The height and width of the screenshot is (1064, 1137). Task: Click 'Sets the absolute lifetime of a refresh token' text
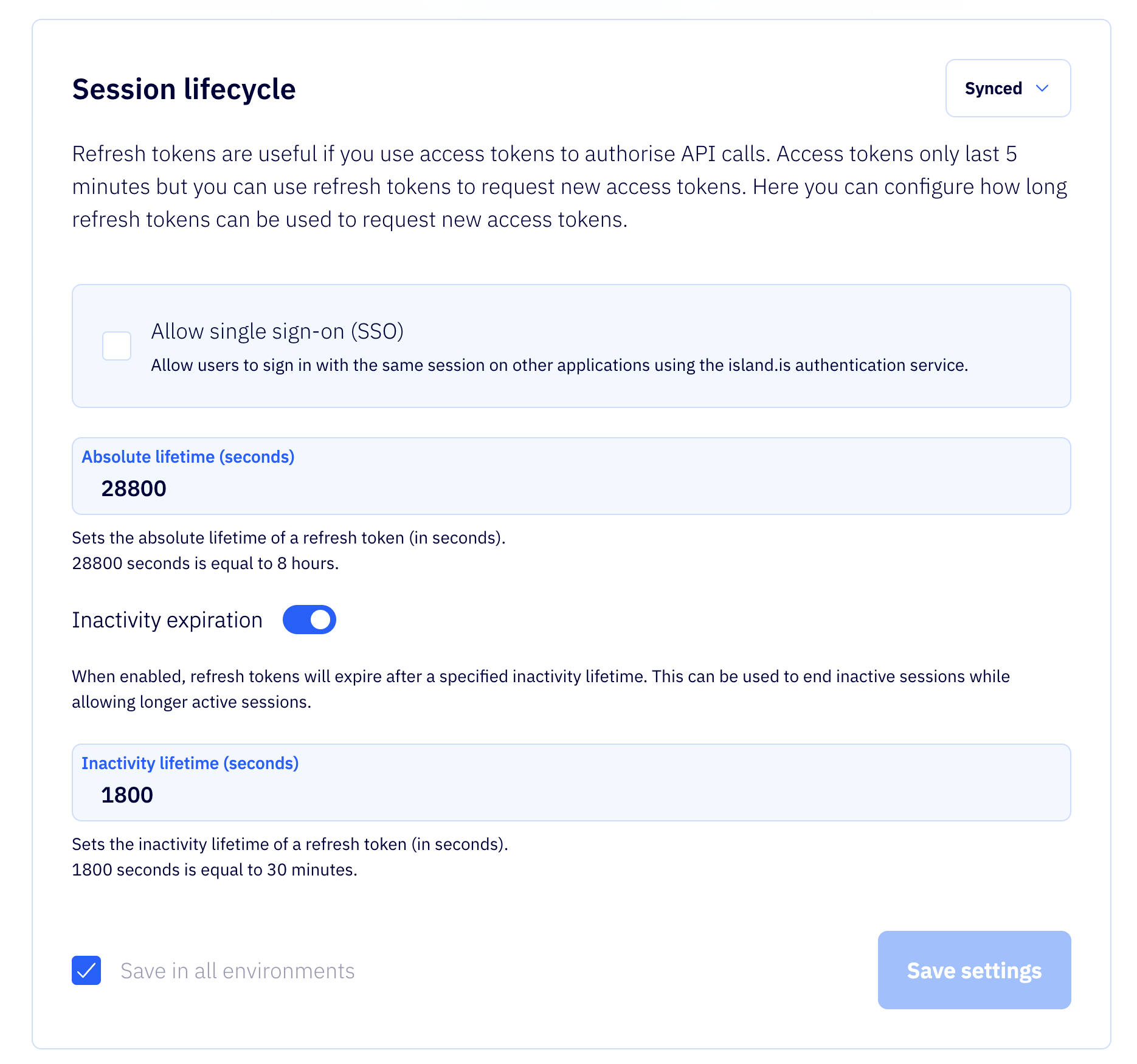(x=289, y=538)
